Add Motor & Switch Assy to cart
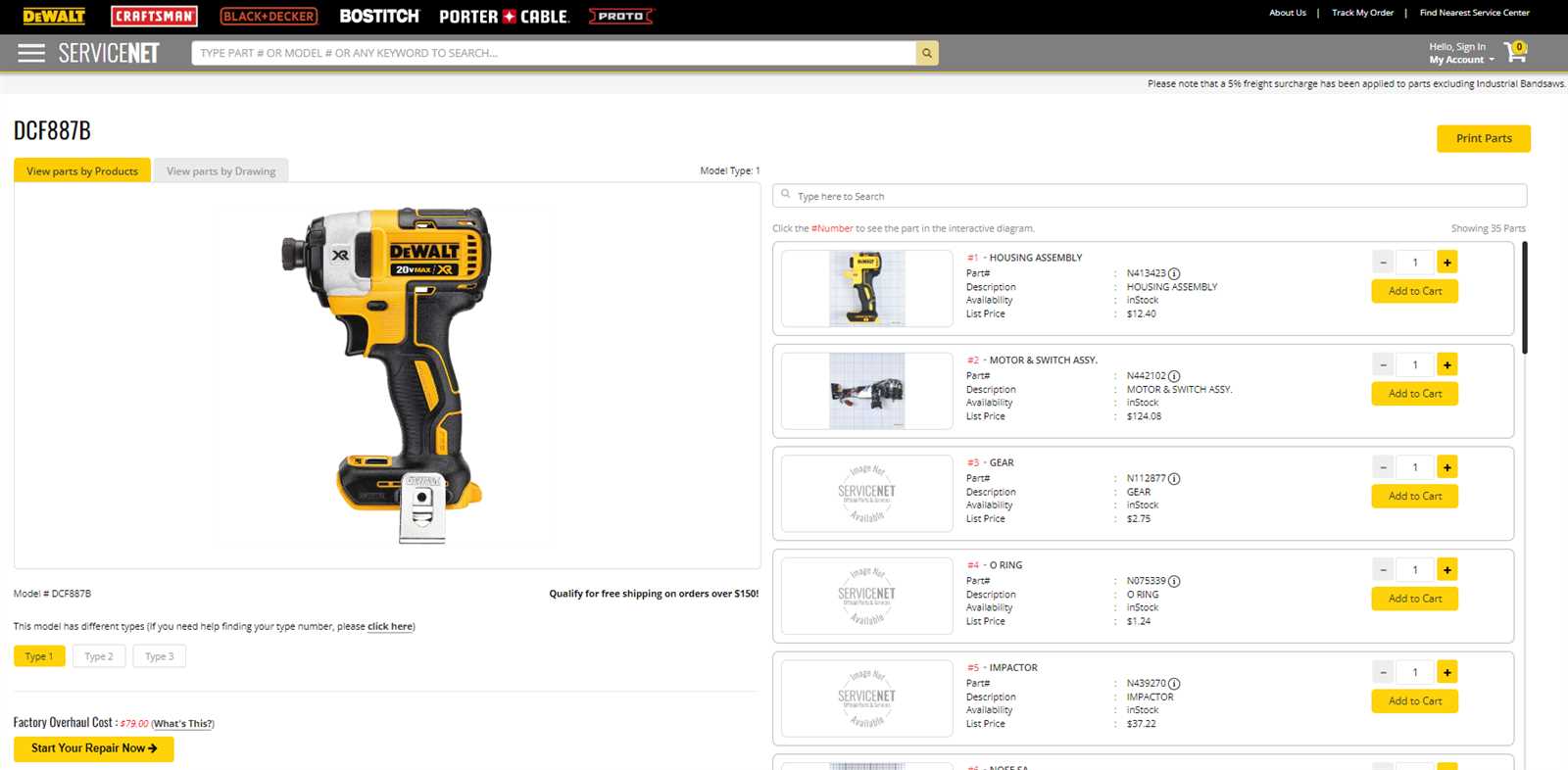Viewport: 1568px width, 770px height. click(x=1415, y=393)
